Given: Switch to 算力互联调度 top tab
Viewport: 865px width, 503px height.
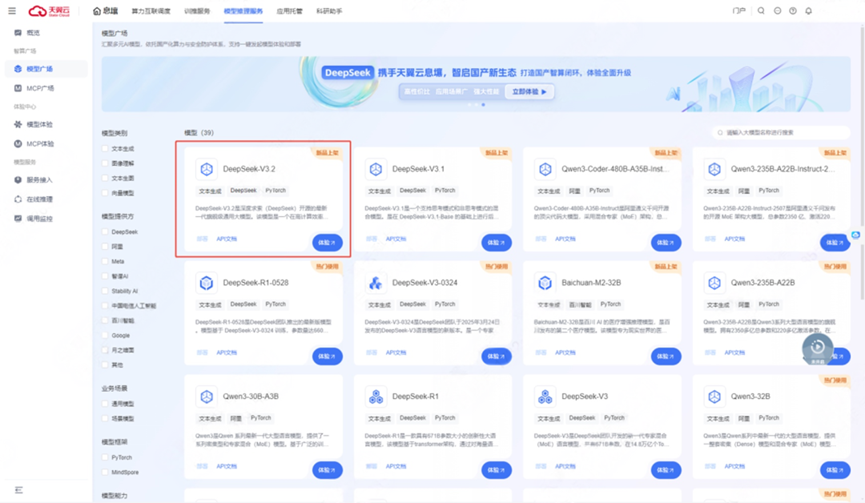Looking at the screenshot, I should [x=151, y=11].
